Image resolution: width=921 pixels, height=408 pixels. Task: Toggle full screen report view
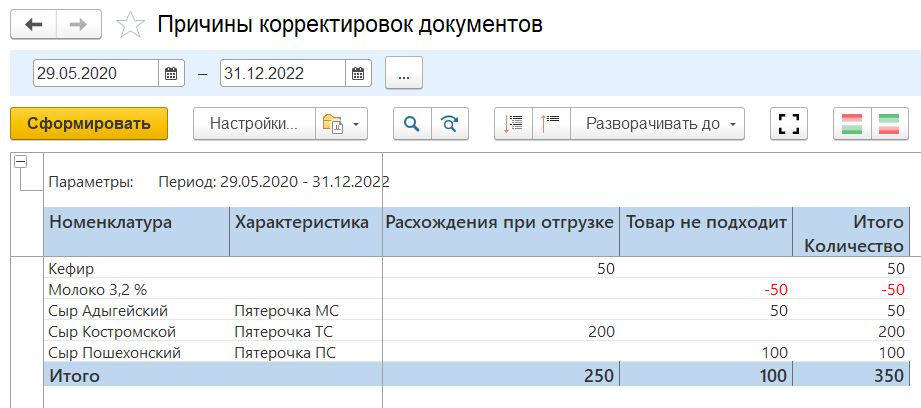point(789,124)
